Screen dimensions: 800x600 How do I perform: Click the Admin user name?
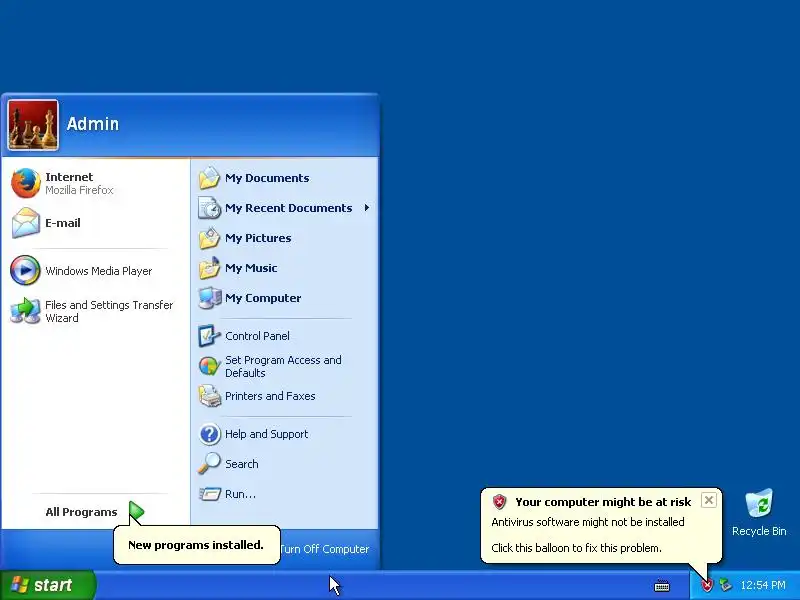93,123
